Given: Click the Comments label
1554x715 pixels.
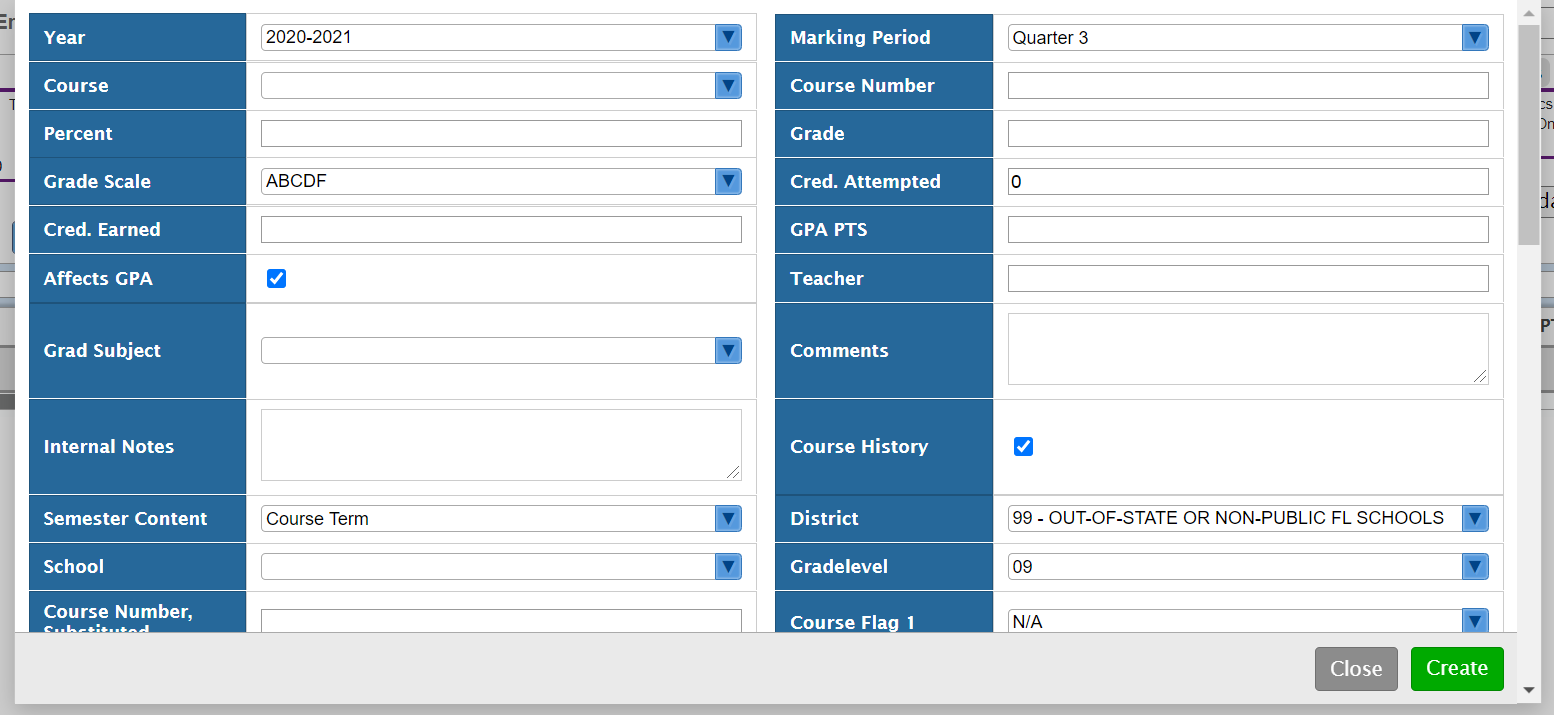Looking at the screenshot, I should click(839, 351).
